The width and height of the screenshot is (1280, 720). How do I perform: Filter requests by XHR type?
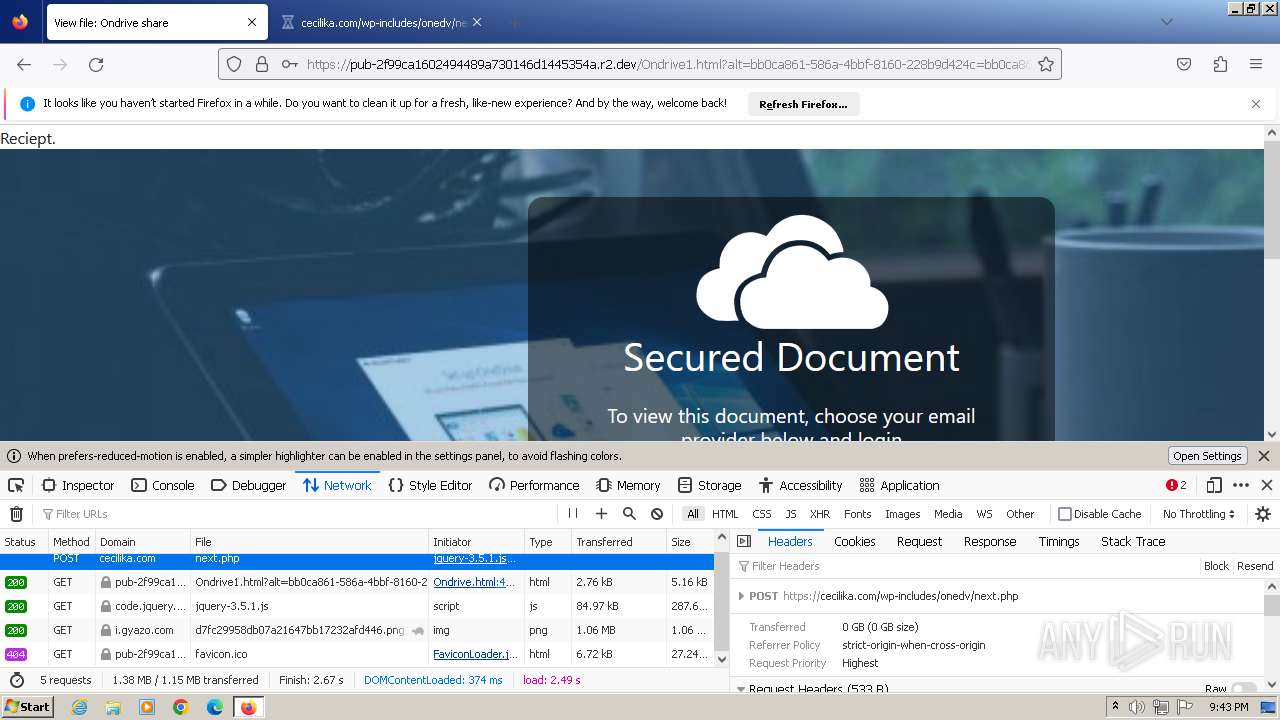pos(820,514)
